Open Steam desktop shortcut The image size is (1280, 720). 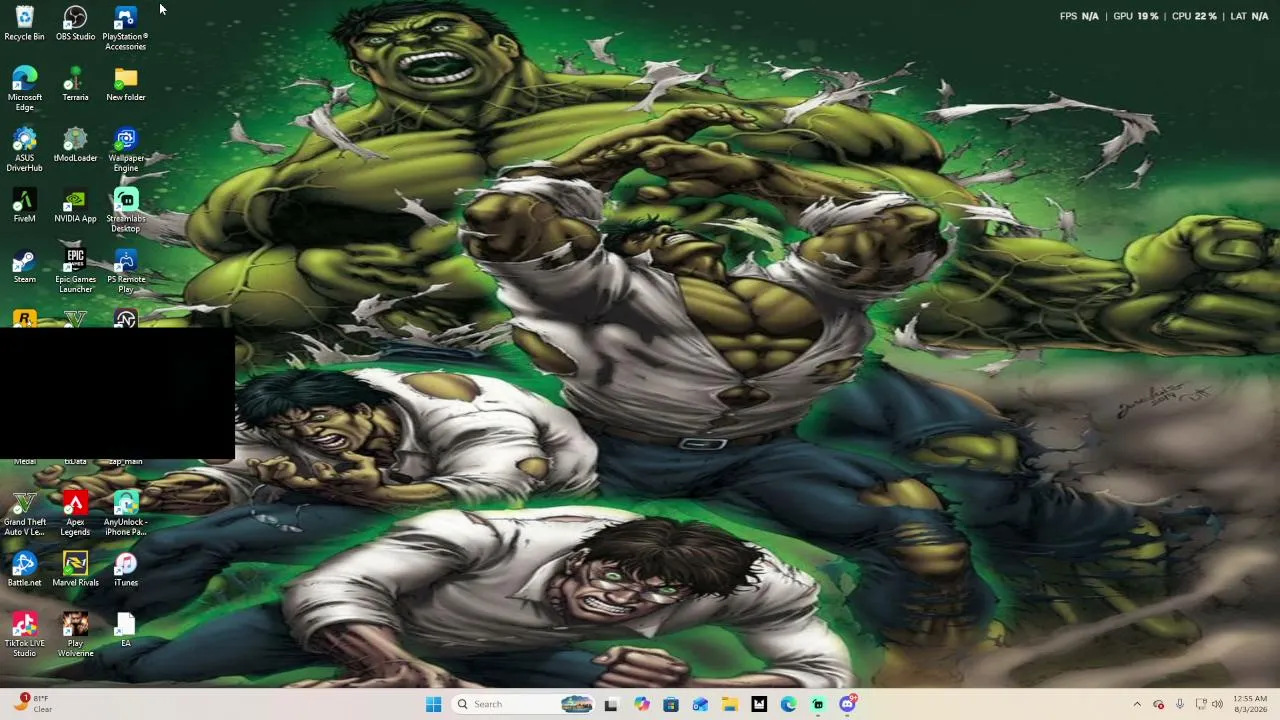pyautogui.click(x=24, y=266)
